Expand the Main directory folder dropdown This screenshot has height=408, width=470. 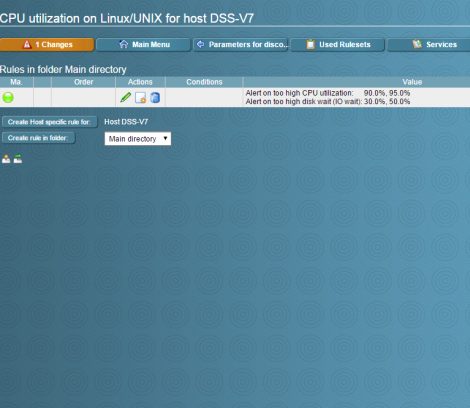coord(138,139)
